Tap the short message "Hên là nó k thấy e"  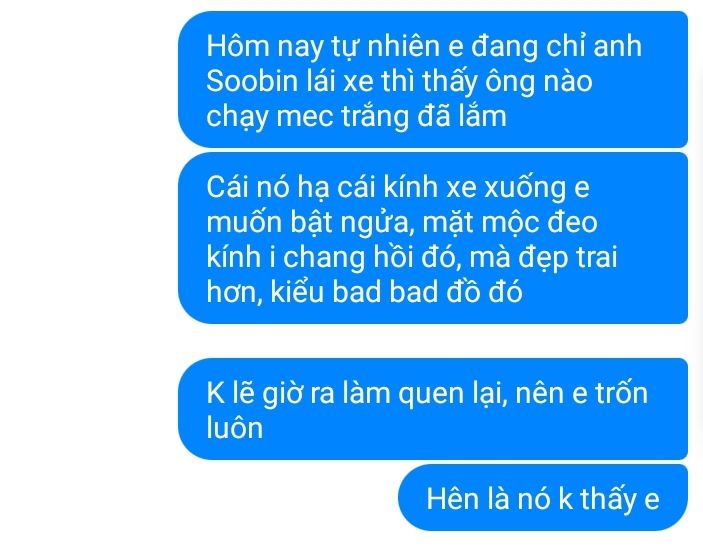click(x=543, y=498)
